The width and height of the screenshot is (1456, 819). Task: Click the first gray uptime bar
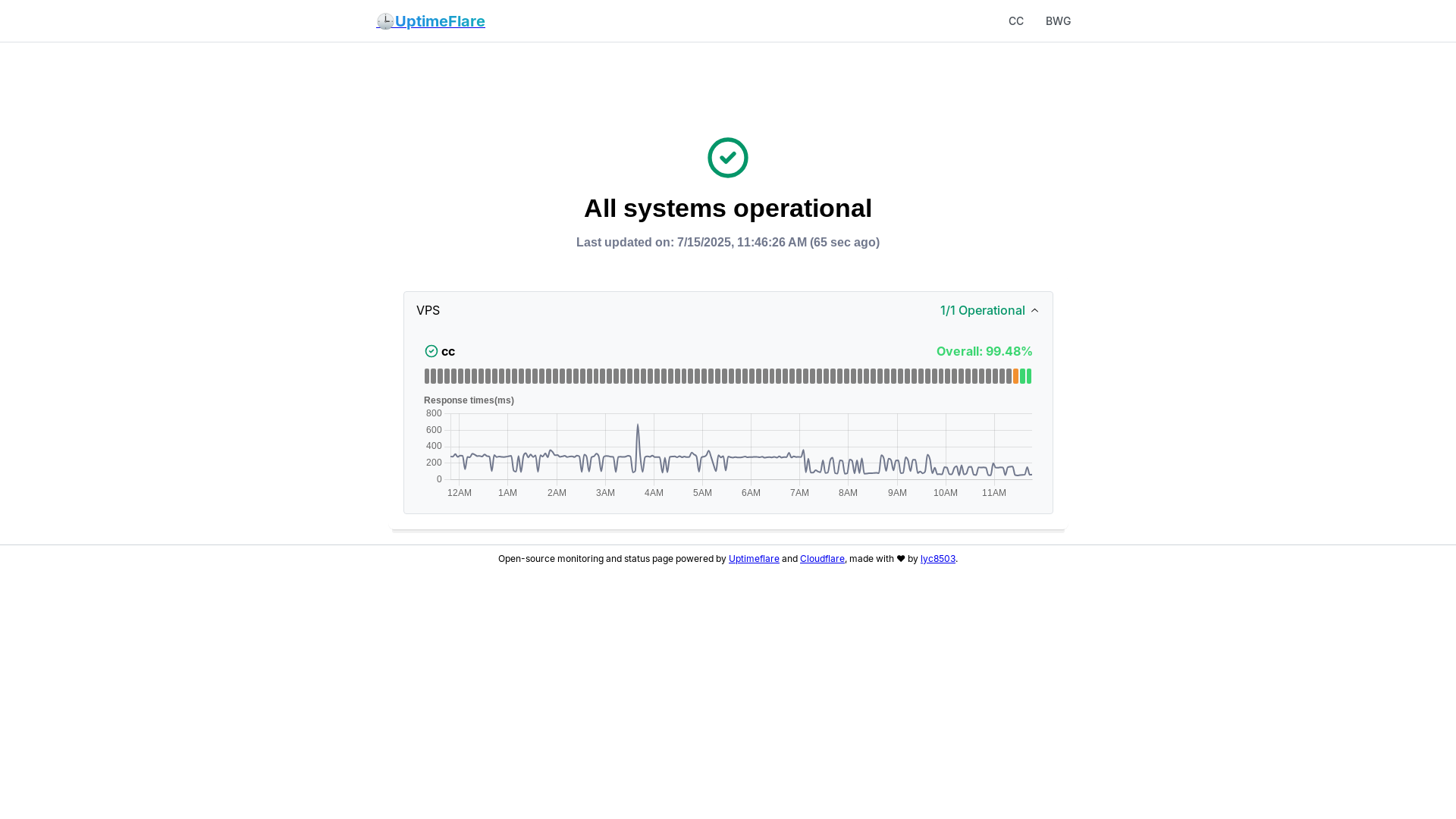coord(427,376)
